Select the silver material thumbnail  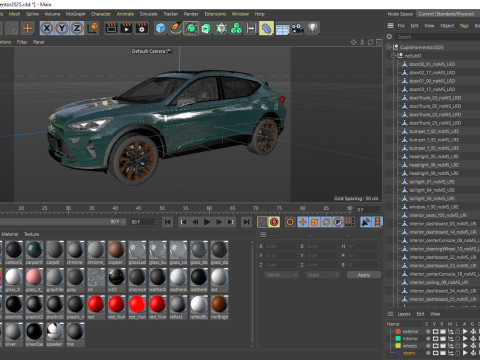[x=13, y=332]
